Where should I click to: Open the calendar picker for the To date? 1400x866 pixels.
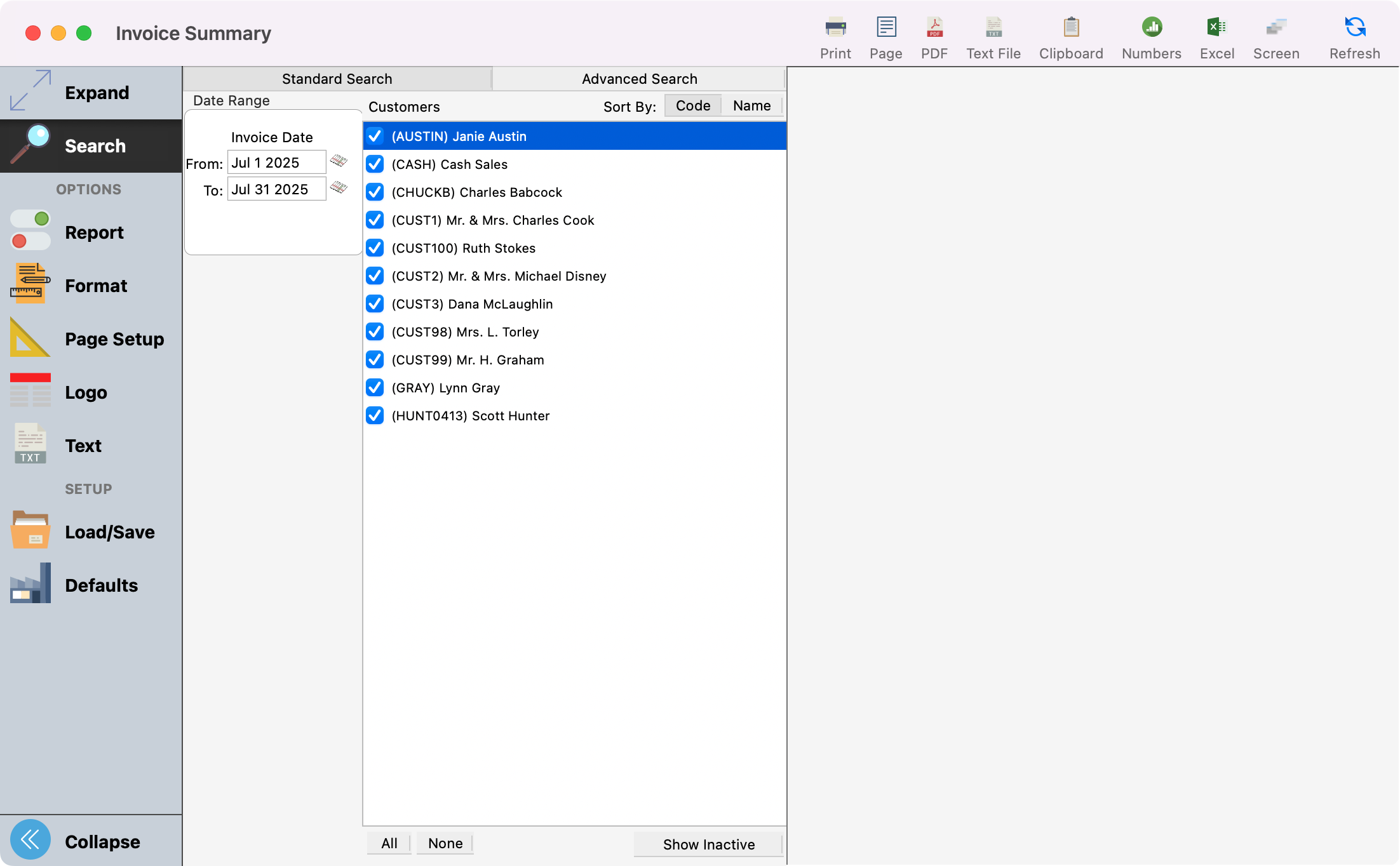tap(338, 188)
